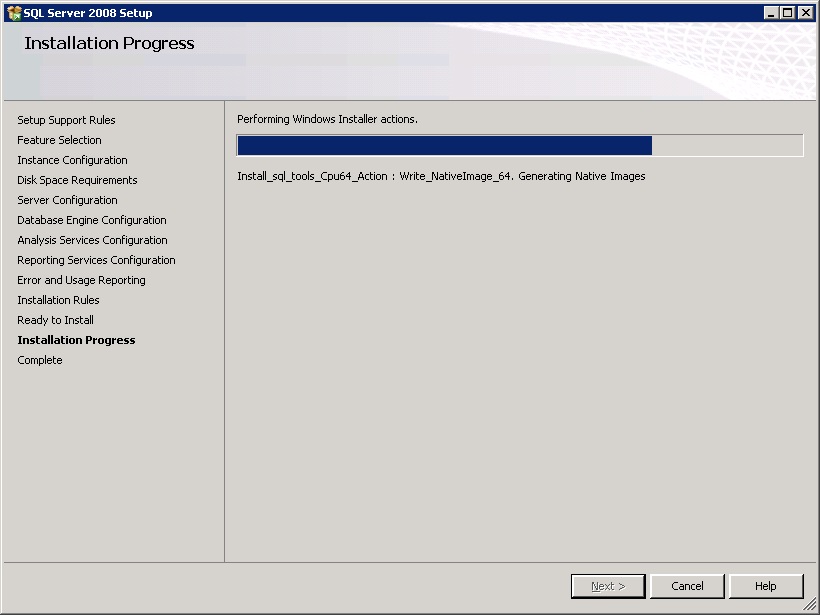This screenshot has width=820, height=615.
Task: Click the window resize grip corner
Action: coord(810,605)
